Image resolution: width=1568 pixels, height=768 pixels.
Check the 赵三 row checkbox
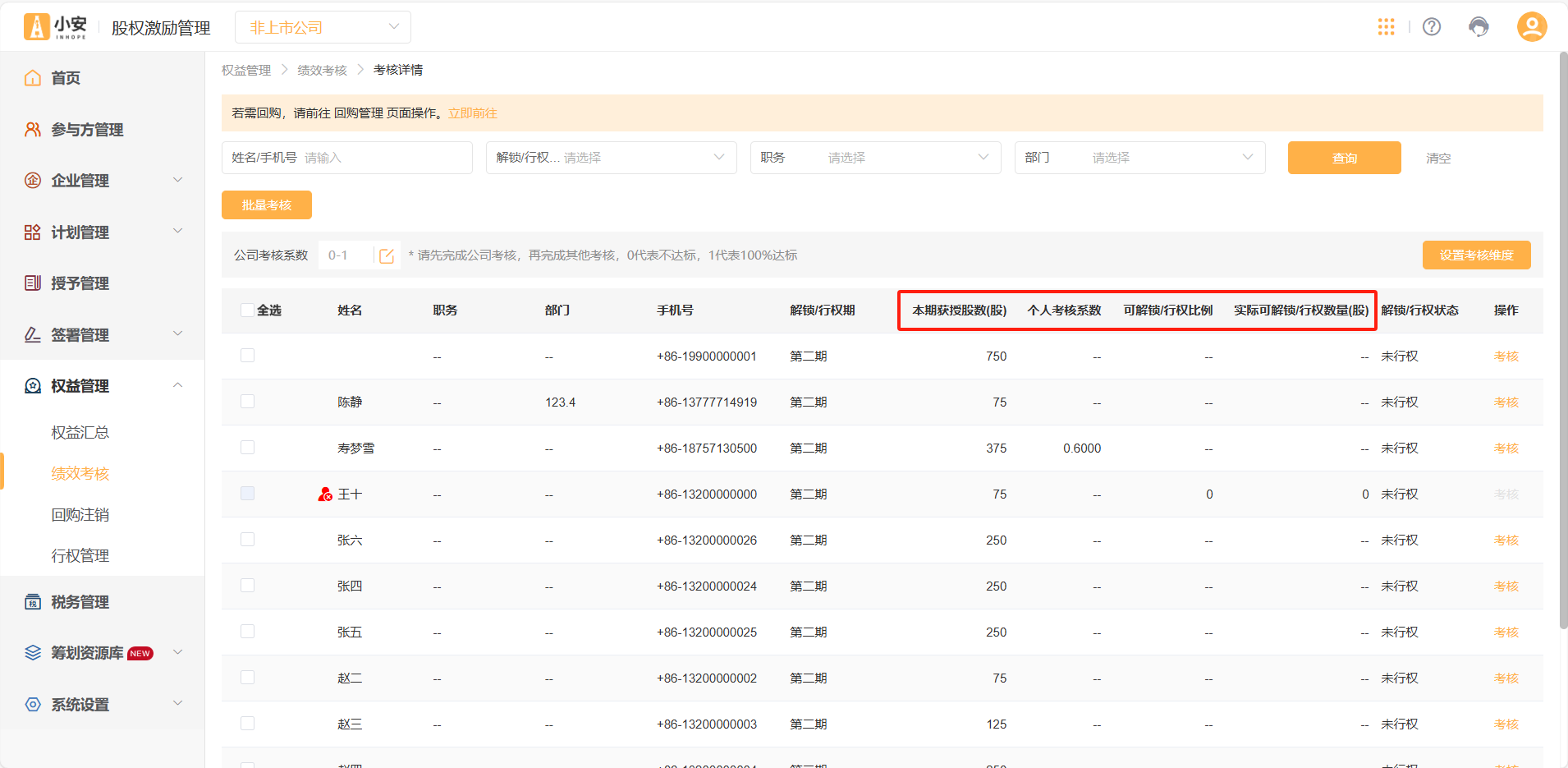tap(247, 724)
